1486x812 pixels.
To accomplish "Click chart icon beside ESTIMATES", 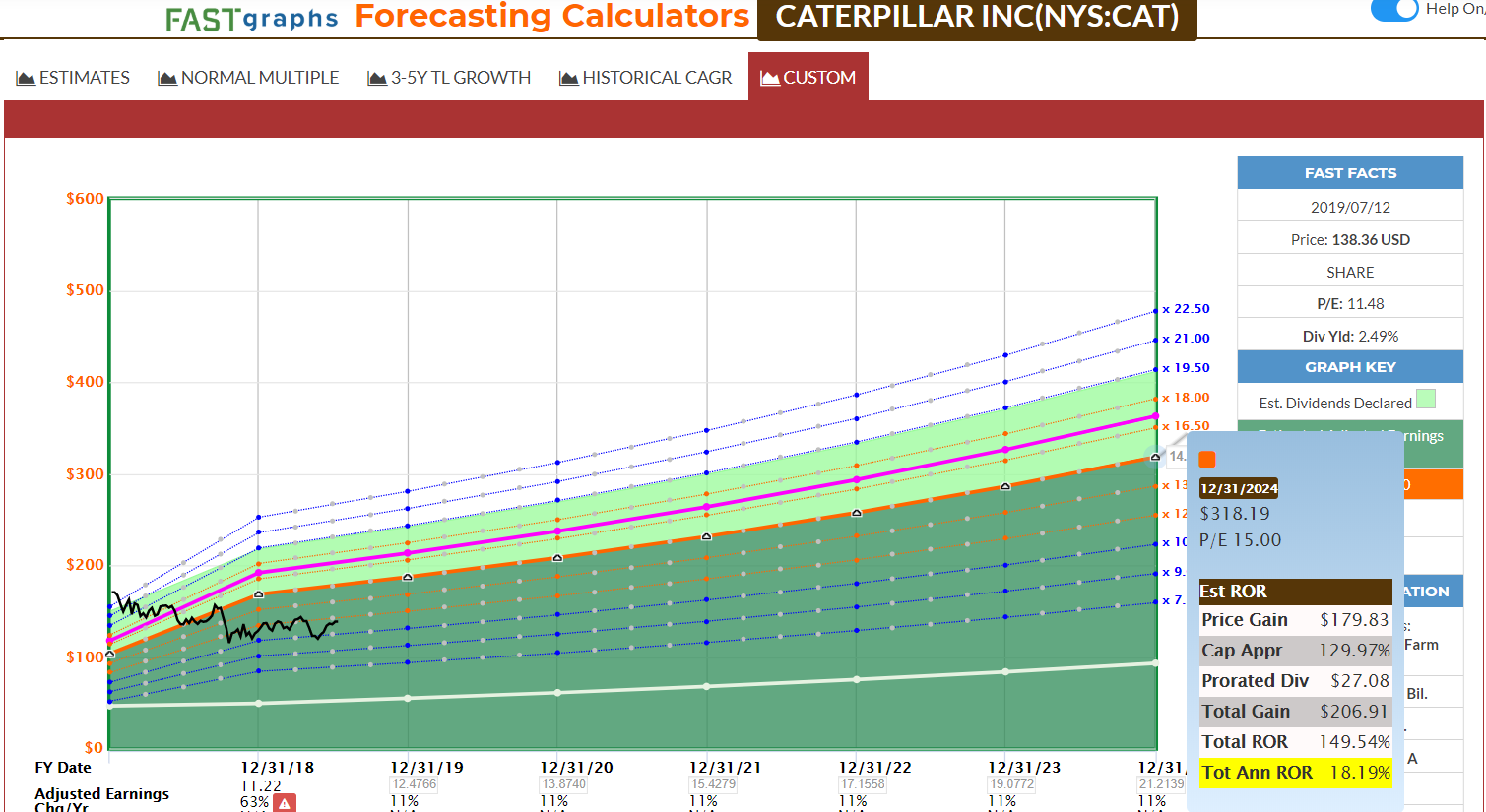I will (27, 78).
